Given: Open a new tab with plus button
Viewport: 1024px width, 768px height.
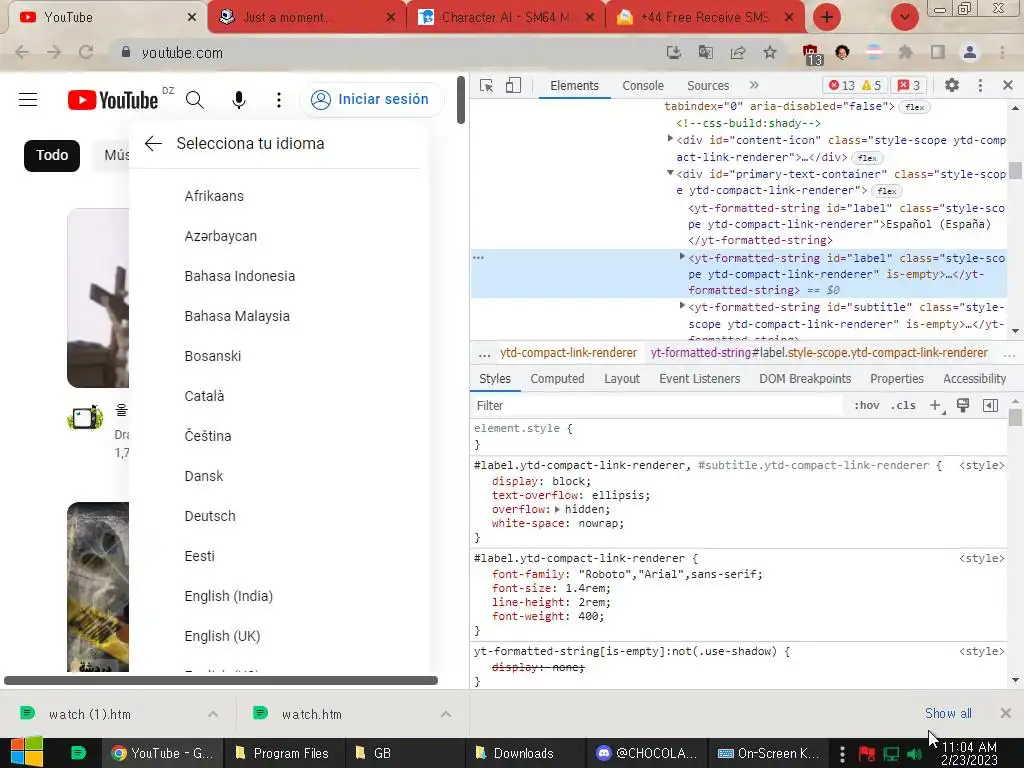Looking at the screenshot, I should pyautogui.click(x=827, y=17).
